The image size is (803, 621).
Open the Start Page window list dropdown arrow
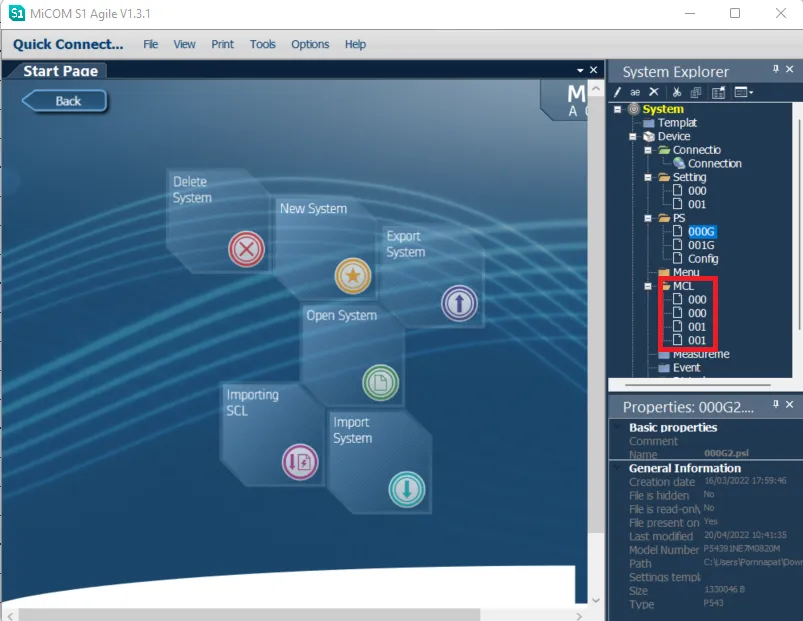[x=580, y=70]
